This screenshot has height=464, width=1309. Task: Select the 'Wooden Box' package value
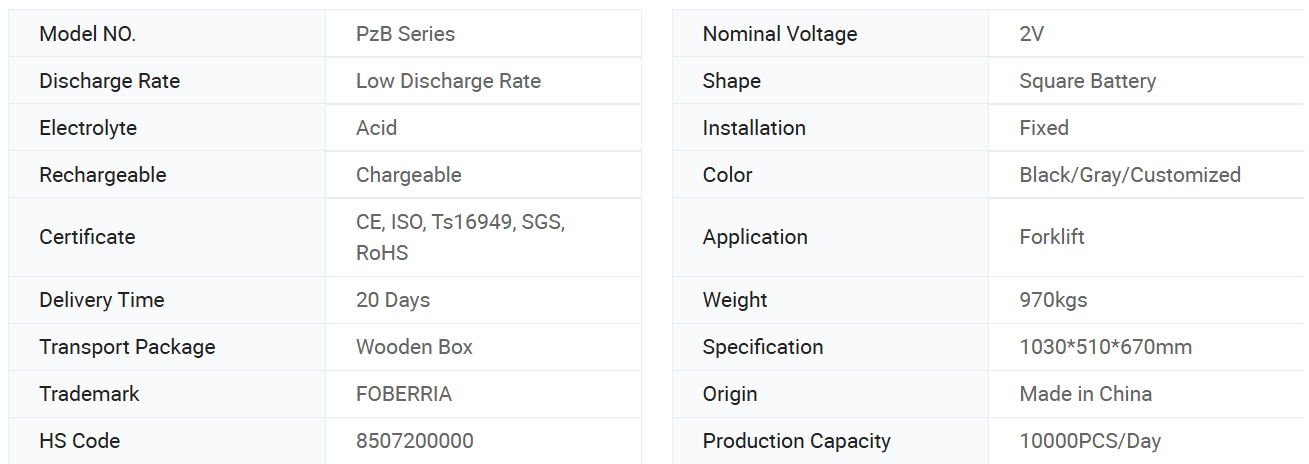pyautogui.click(x=414, y=347)
